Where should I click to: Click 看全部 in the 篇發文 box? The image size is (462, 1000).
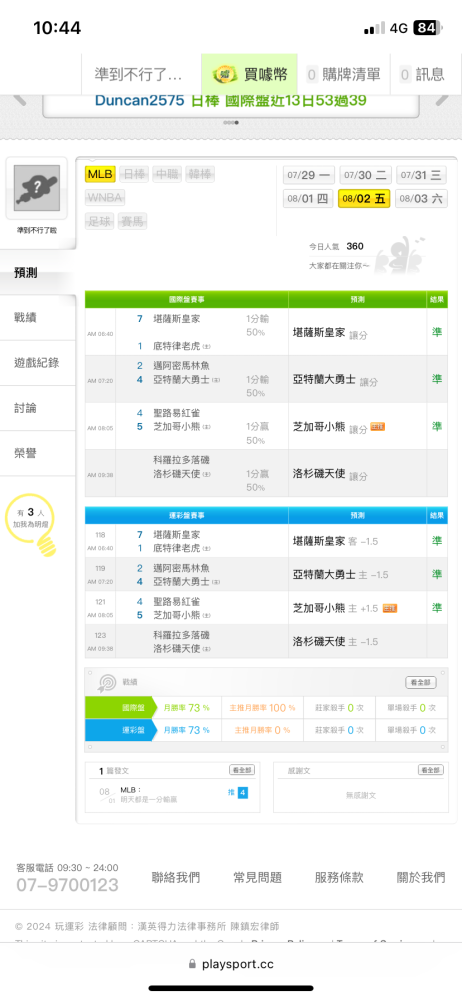tap(242, 770)
